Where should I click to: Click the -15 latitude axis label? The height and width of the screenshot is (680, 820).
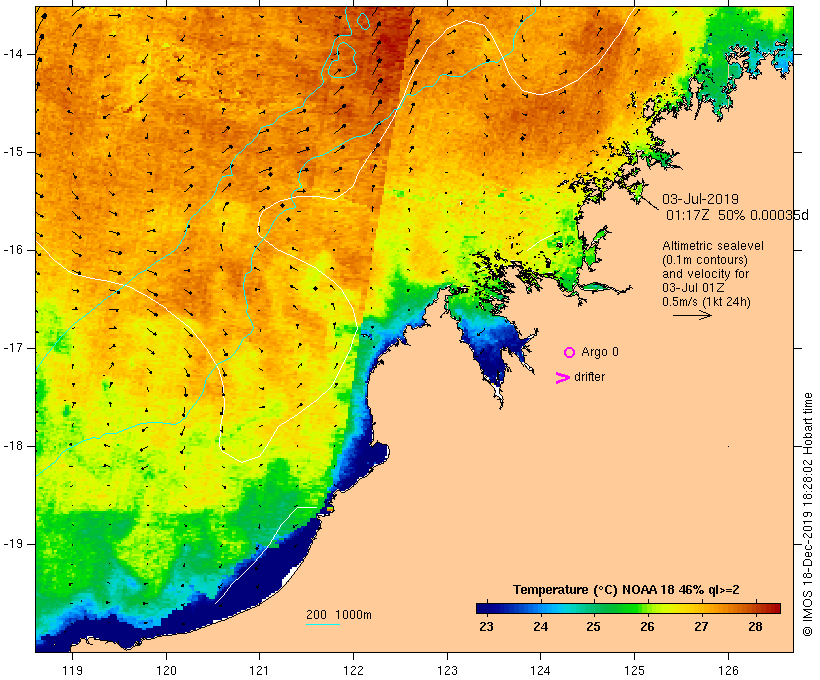[12, 152]
